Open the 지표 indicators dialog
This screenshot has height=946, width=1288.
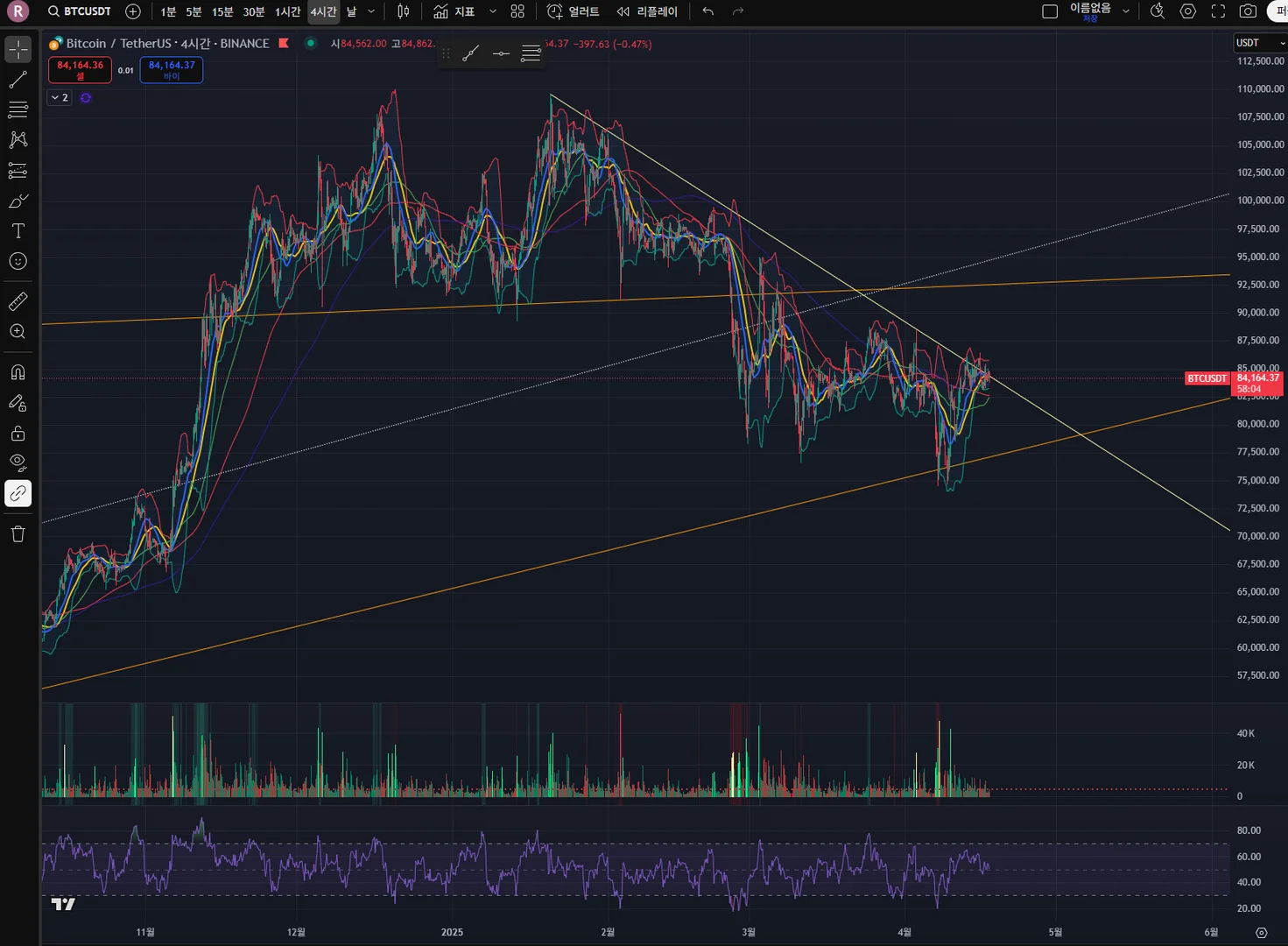(x=454, y=11)
